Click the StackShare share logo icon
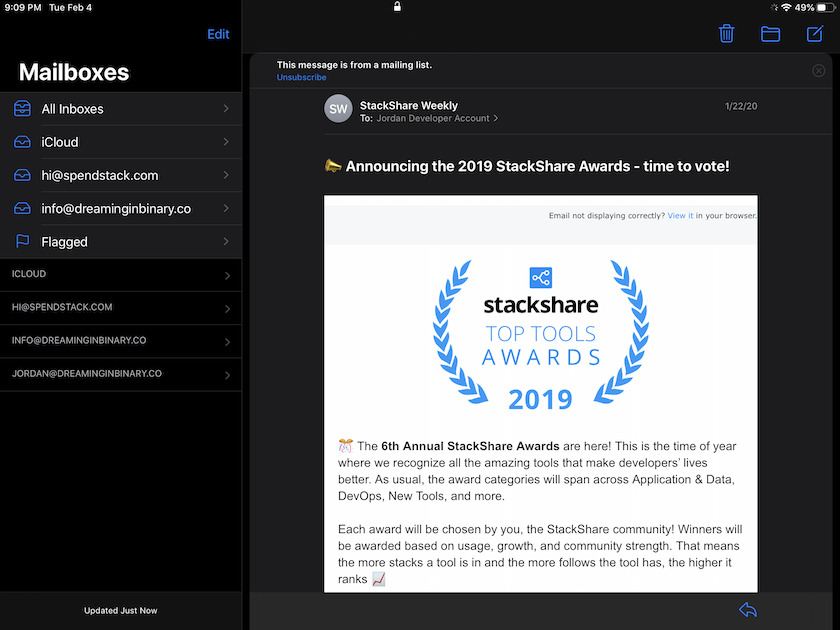The image size is (840, 630). 541,278
